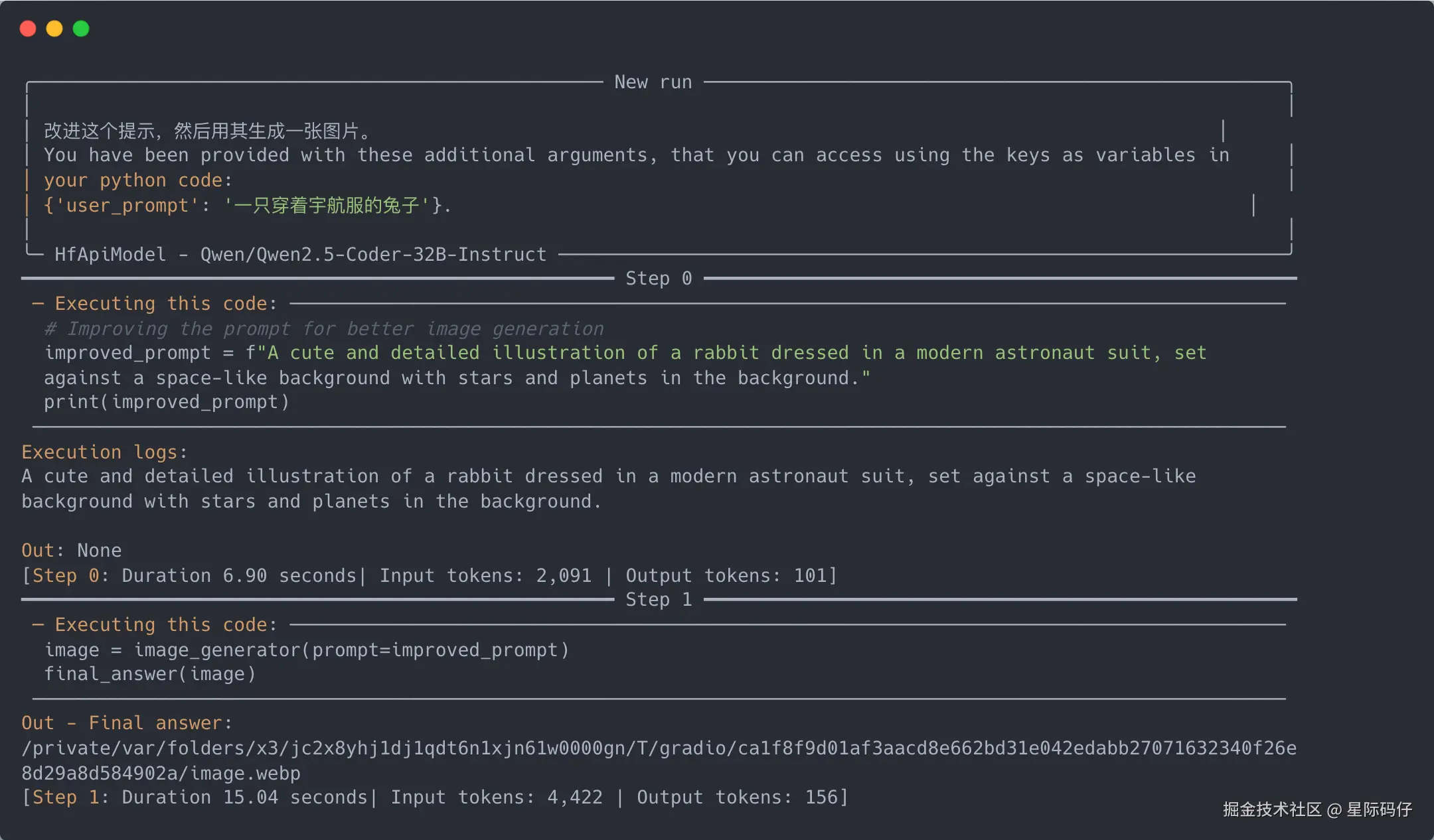Image resolution: width=1434 pixels, height=840 pixels.
Task: Click the red close window button
Action: [x=28, y=29]
